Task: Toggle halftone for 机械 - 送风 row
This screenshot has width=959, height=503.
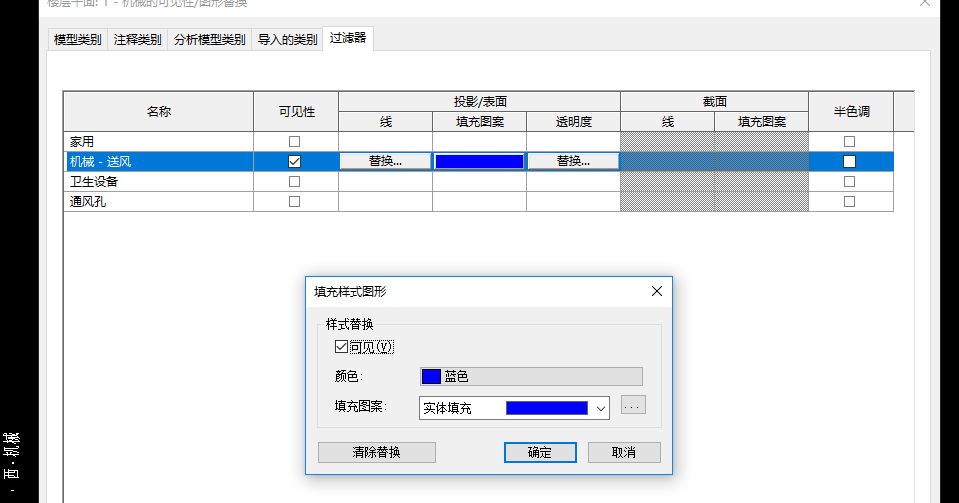Action: [850, 162]
